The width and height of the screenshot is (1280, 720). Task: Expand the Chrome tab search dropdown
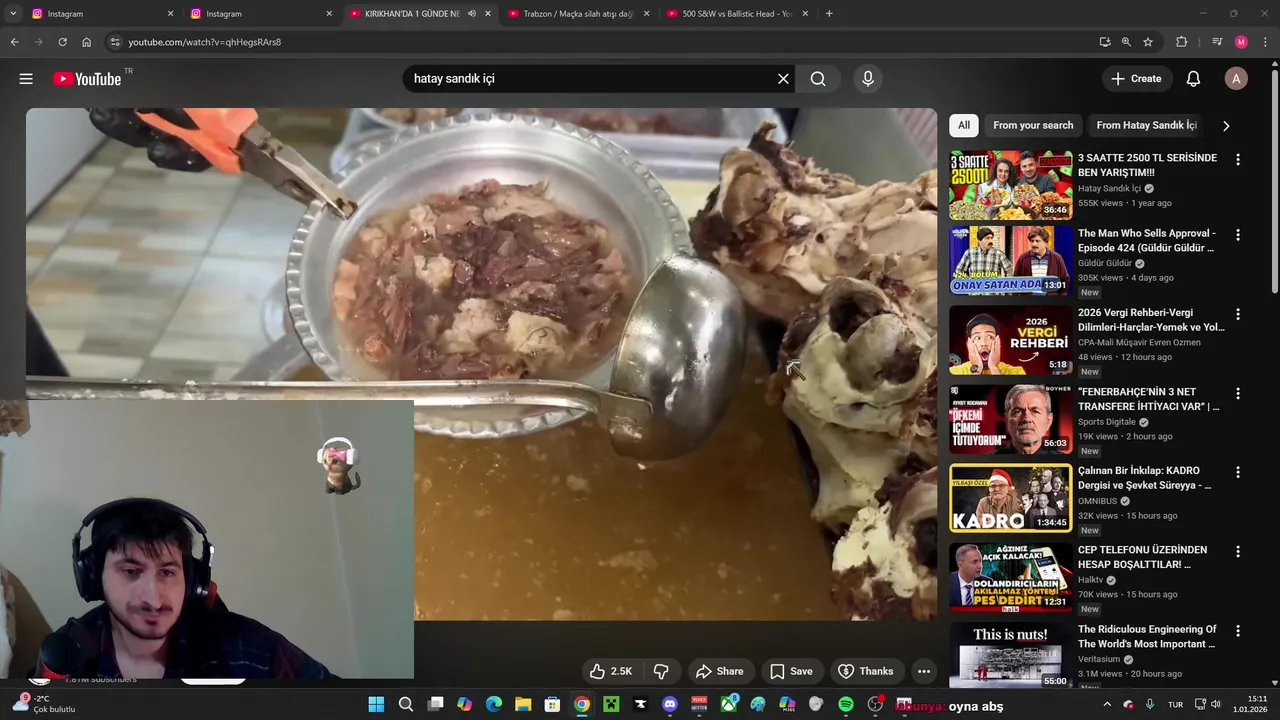click(x=14, y=14)
